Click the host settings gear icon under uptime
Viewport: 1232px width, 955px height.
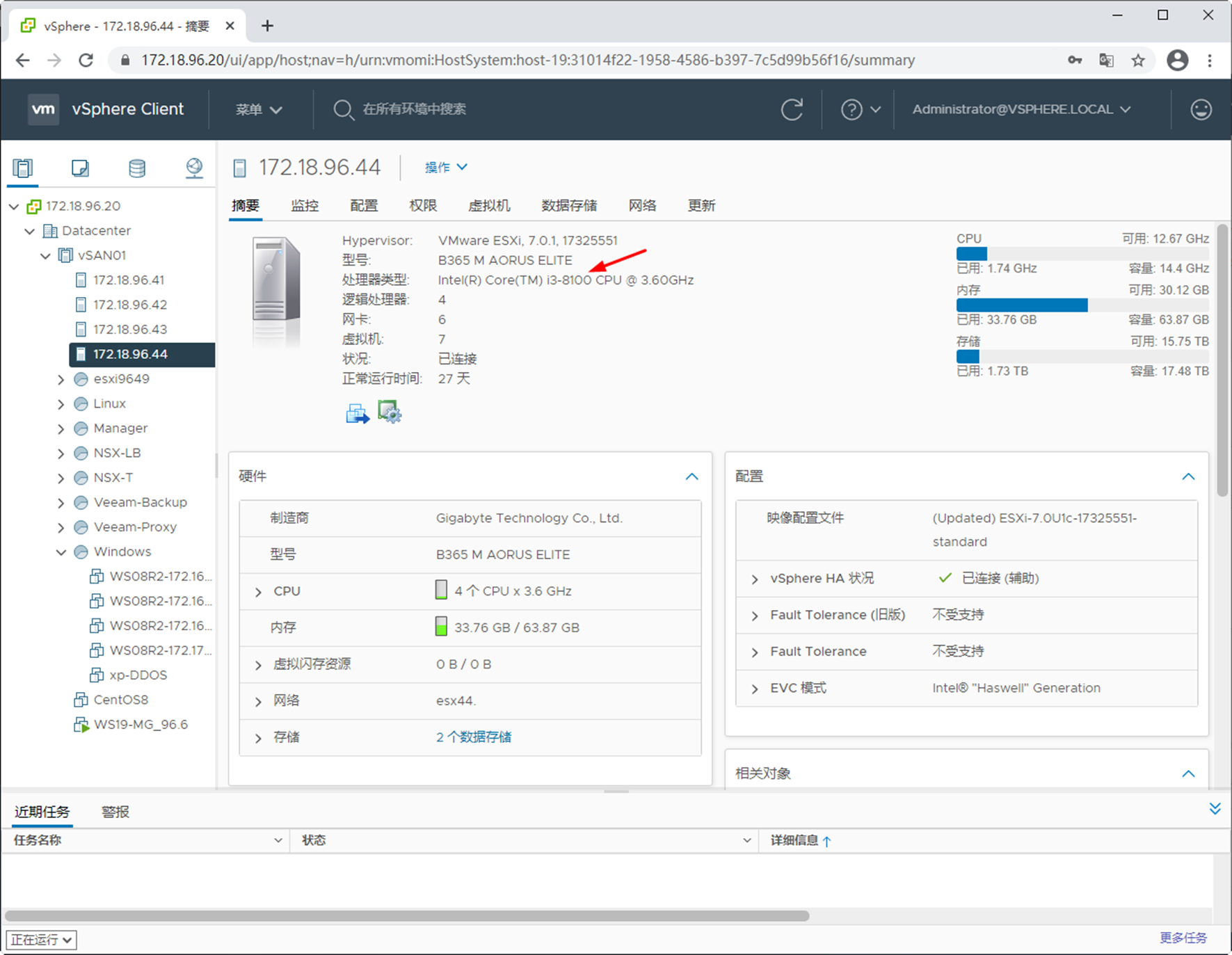coord(390,412)
